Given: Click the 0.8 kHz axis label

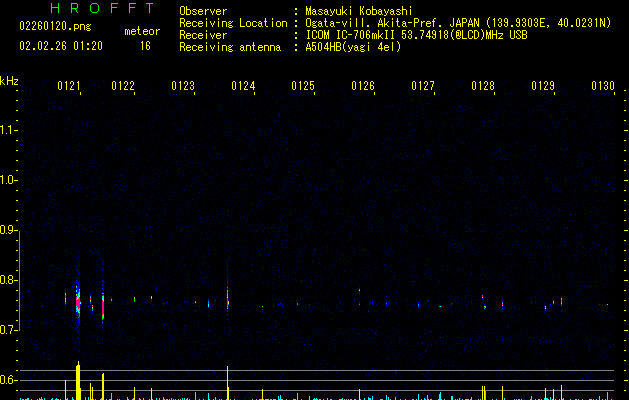Looking at the screenshot, I should click(x=8, y=280).
